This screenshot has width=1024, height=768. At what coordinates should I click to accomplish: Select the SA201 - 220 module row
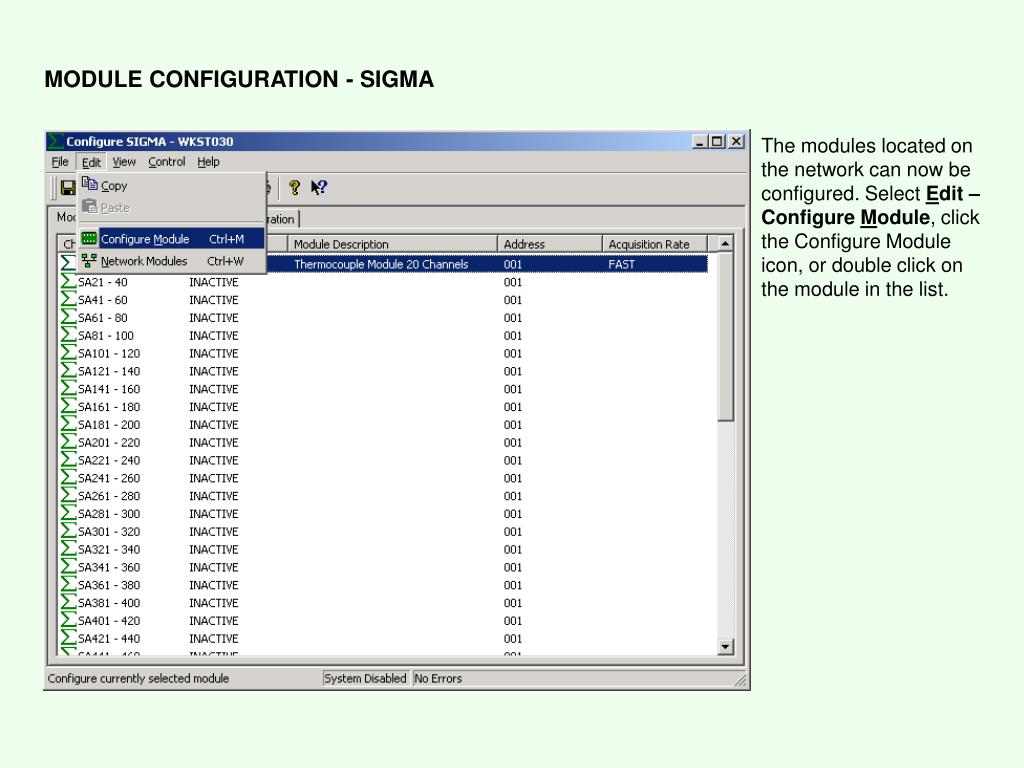point(384,442)
